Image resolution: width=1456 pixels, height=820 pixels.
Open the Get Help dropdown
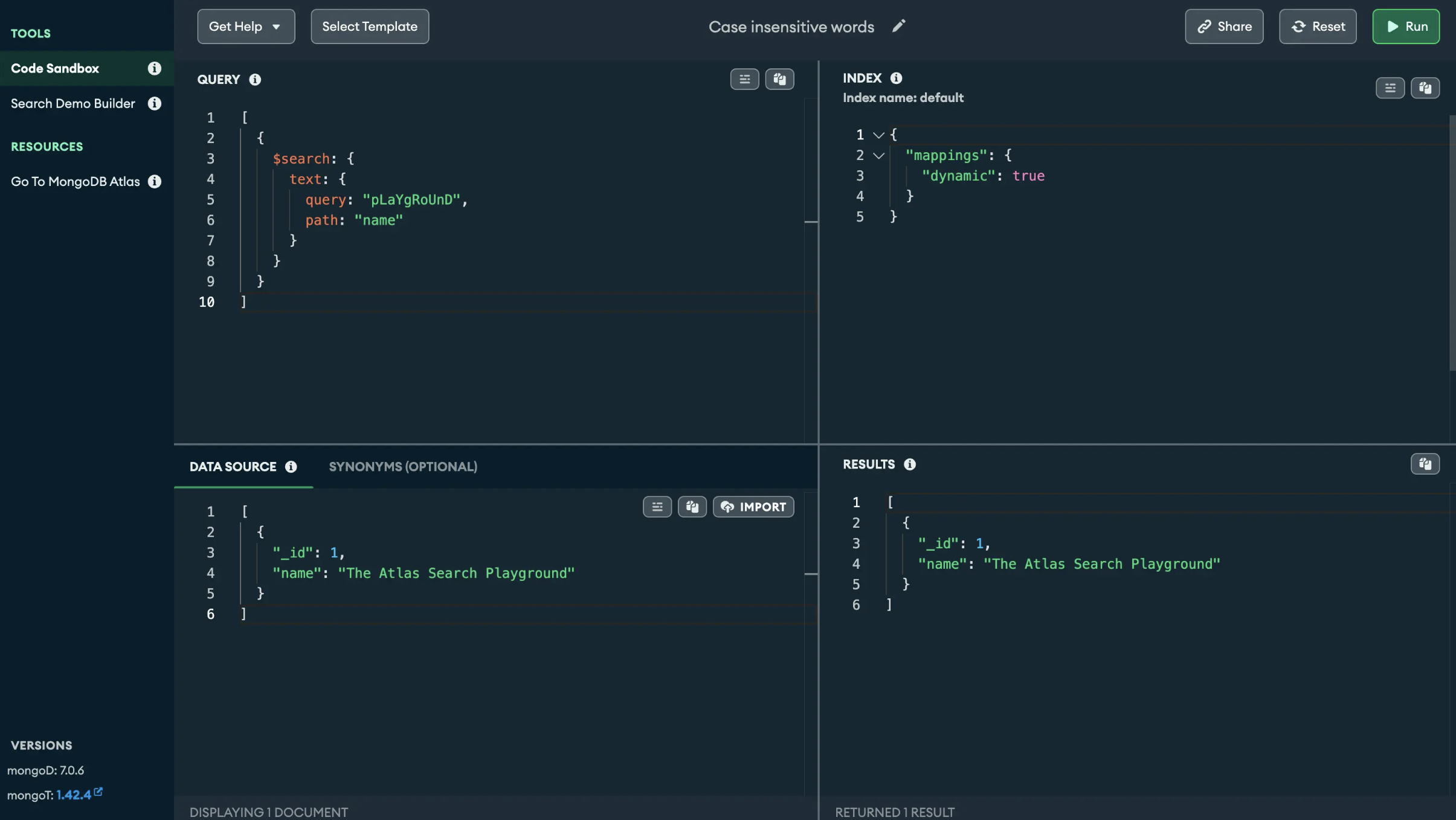point(246,26)
